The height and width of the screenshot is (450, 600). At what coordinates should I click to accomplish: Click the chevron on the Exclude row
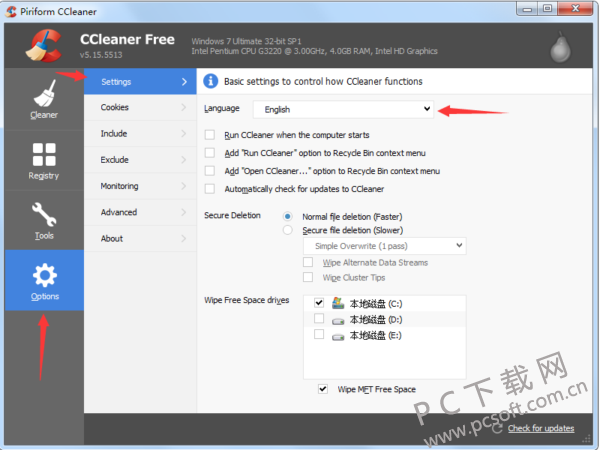(184, 160)
